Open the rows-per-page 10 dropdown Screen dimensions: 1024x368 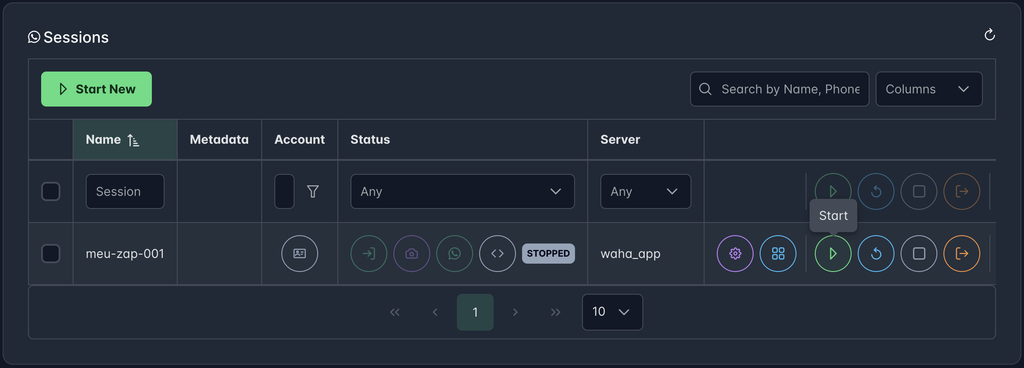[x=612, y=312]
